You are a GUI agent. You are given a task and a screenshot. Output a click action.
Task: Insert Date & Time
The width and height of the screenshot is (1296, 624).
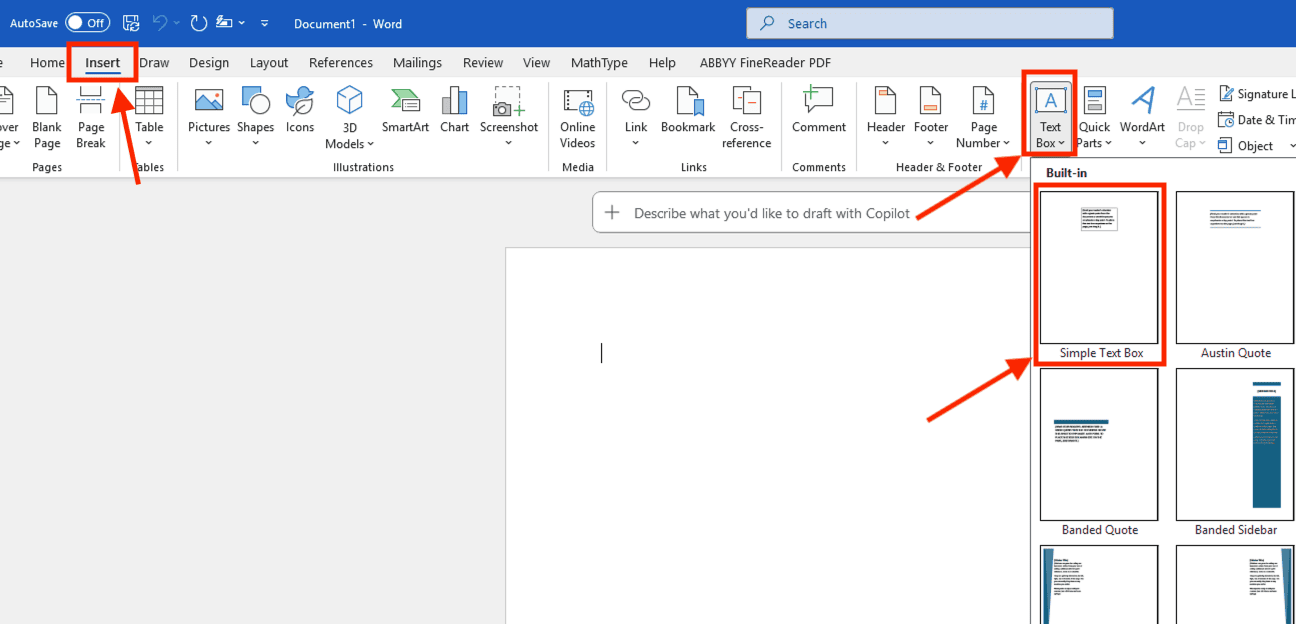1257,118
